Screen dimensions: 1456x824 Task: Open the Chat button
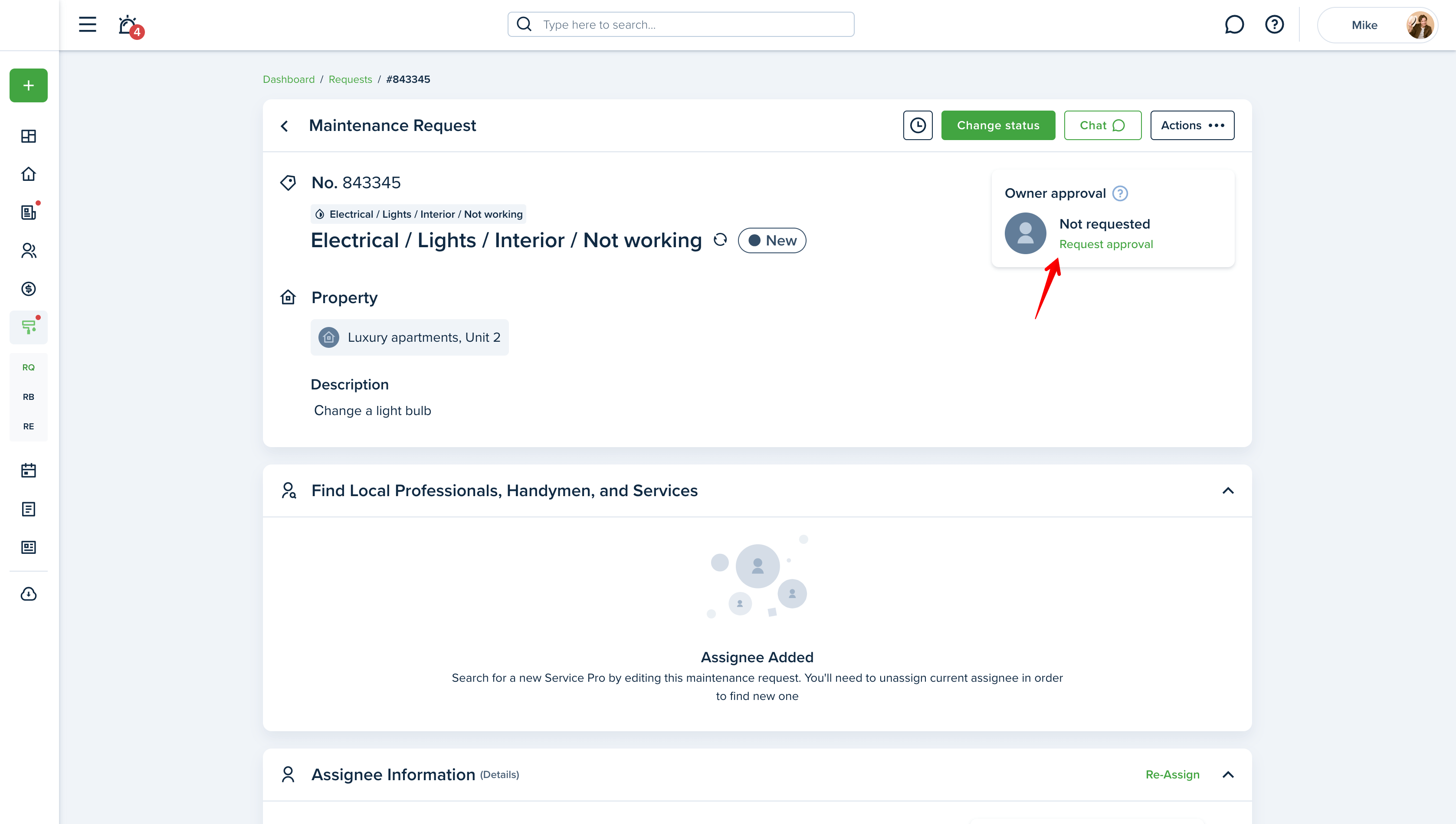(1102, 125)
